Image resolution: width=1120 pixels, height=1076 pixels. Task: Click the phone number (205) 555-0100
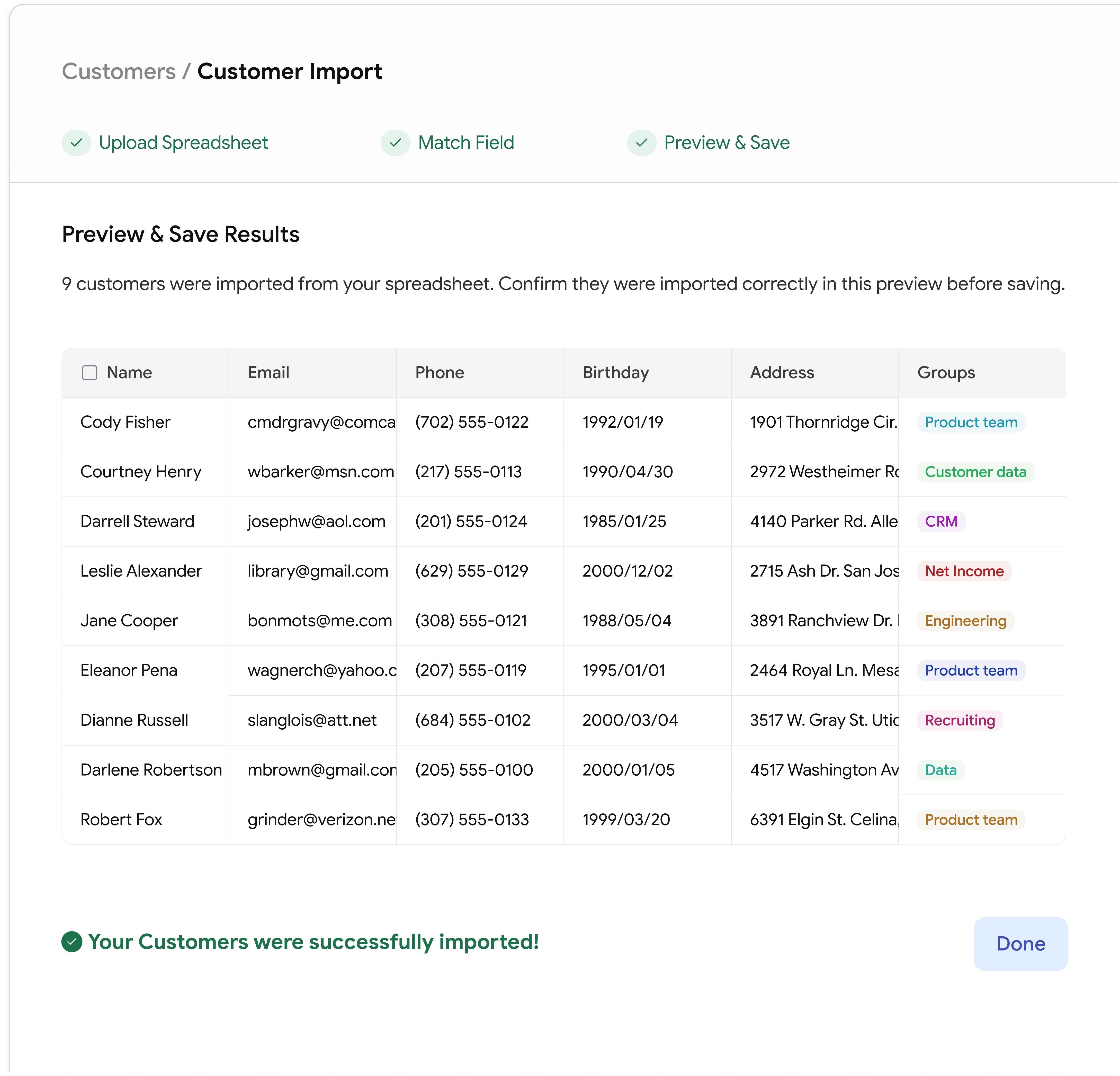tap(474, 770)
